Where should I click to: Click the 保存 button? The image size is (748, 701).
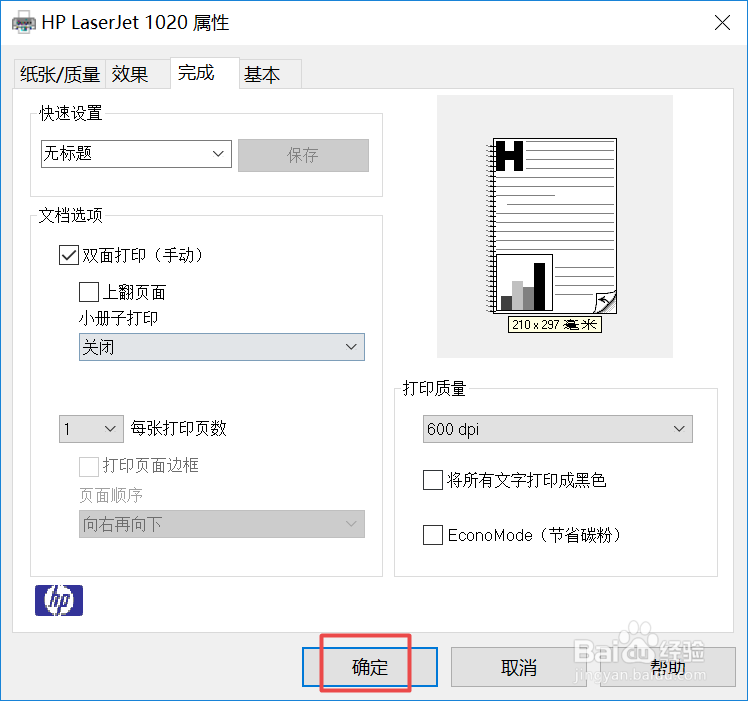303,155
